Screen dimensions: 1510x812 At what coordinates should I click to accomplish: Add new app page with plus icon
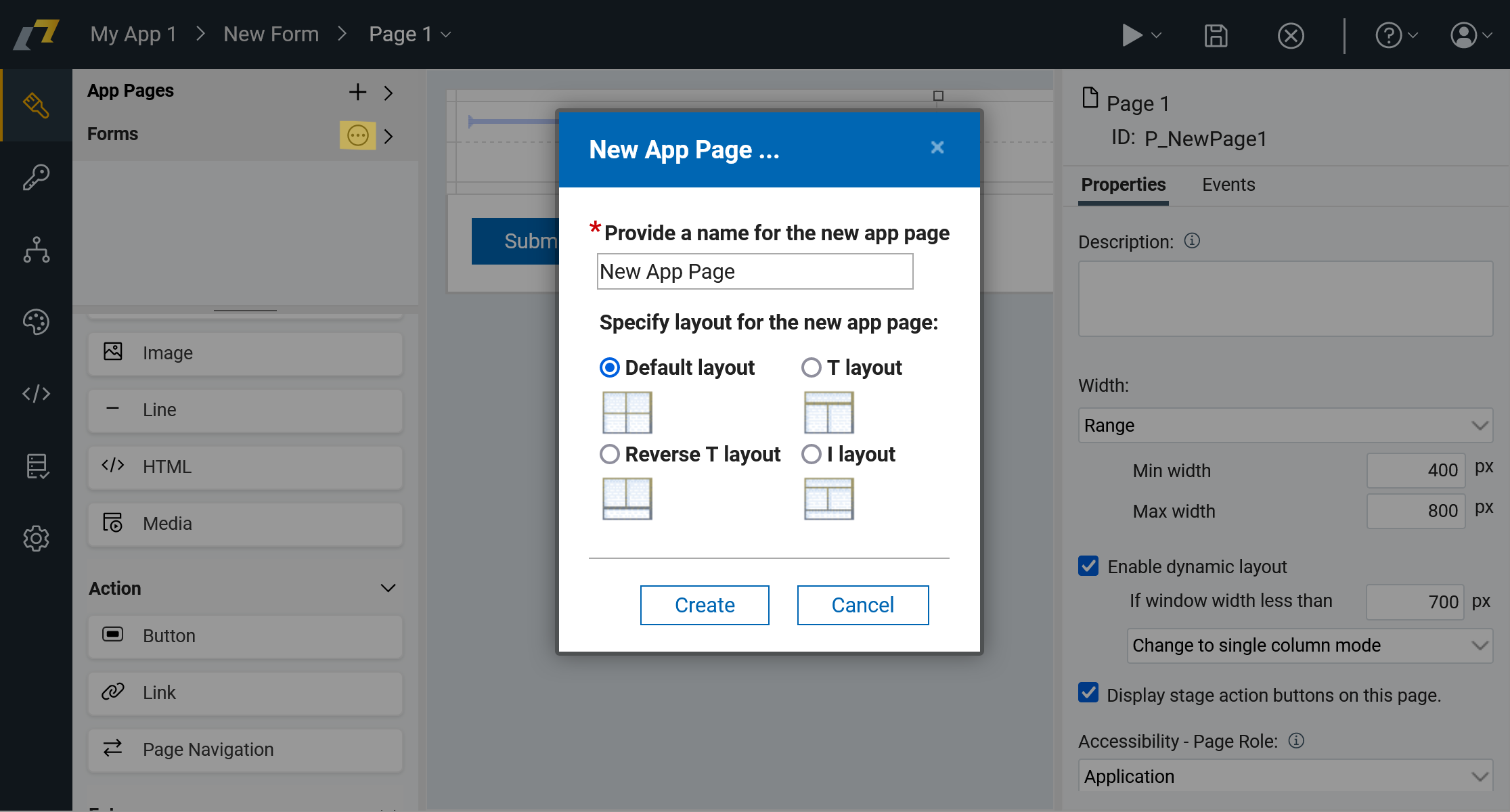coord(357,92)
